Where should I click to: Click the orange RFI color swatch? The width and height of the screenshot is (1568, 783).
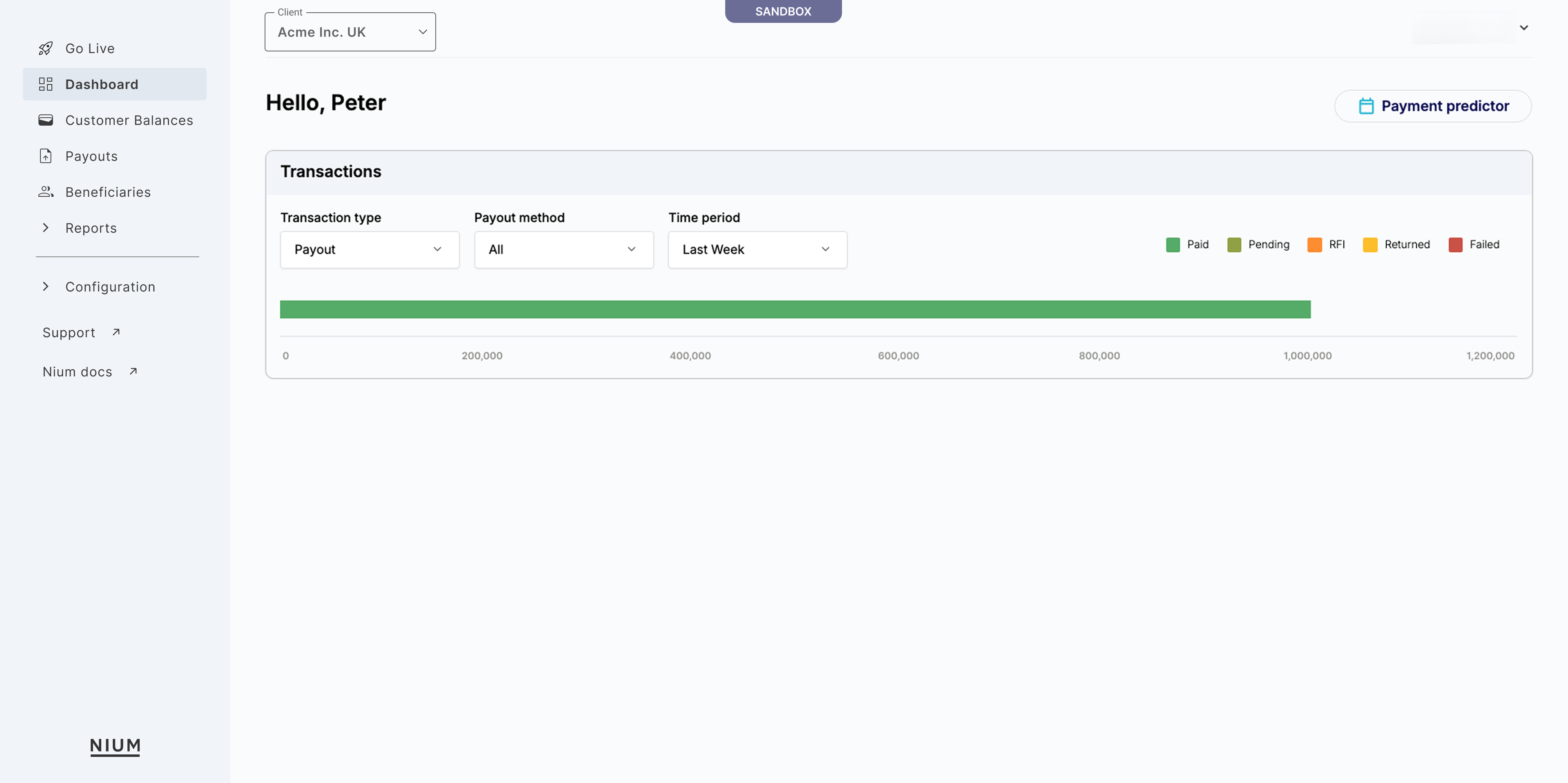pyautogui.click(x=1314, y=245)
